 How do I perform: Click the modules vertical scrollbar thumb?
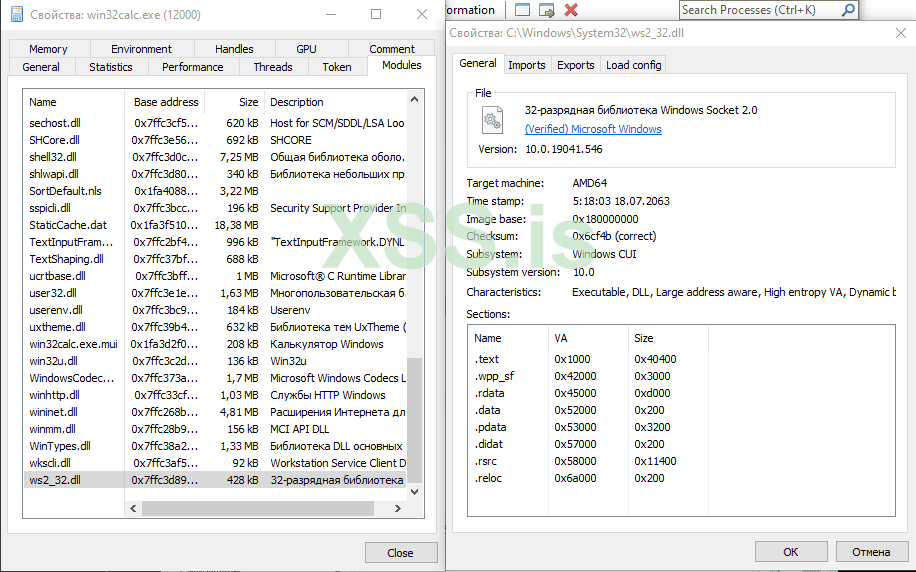(x=414, y=420)
